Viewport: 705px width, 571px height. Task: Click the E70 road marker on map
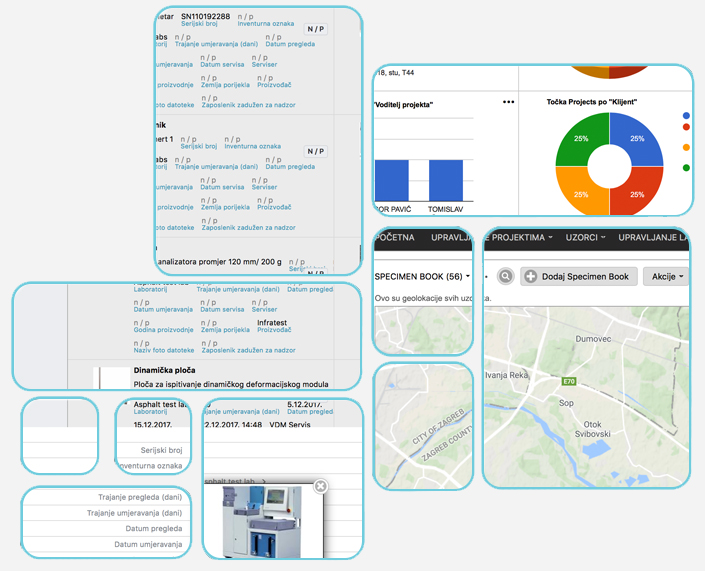(569, 381)
